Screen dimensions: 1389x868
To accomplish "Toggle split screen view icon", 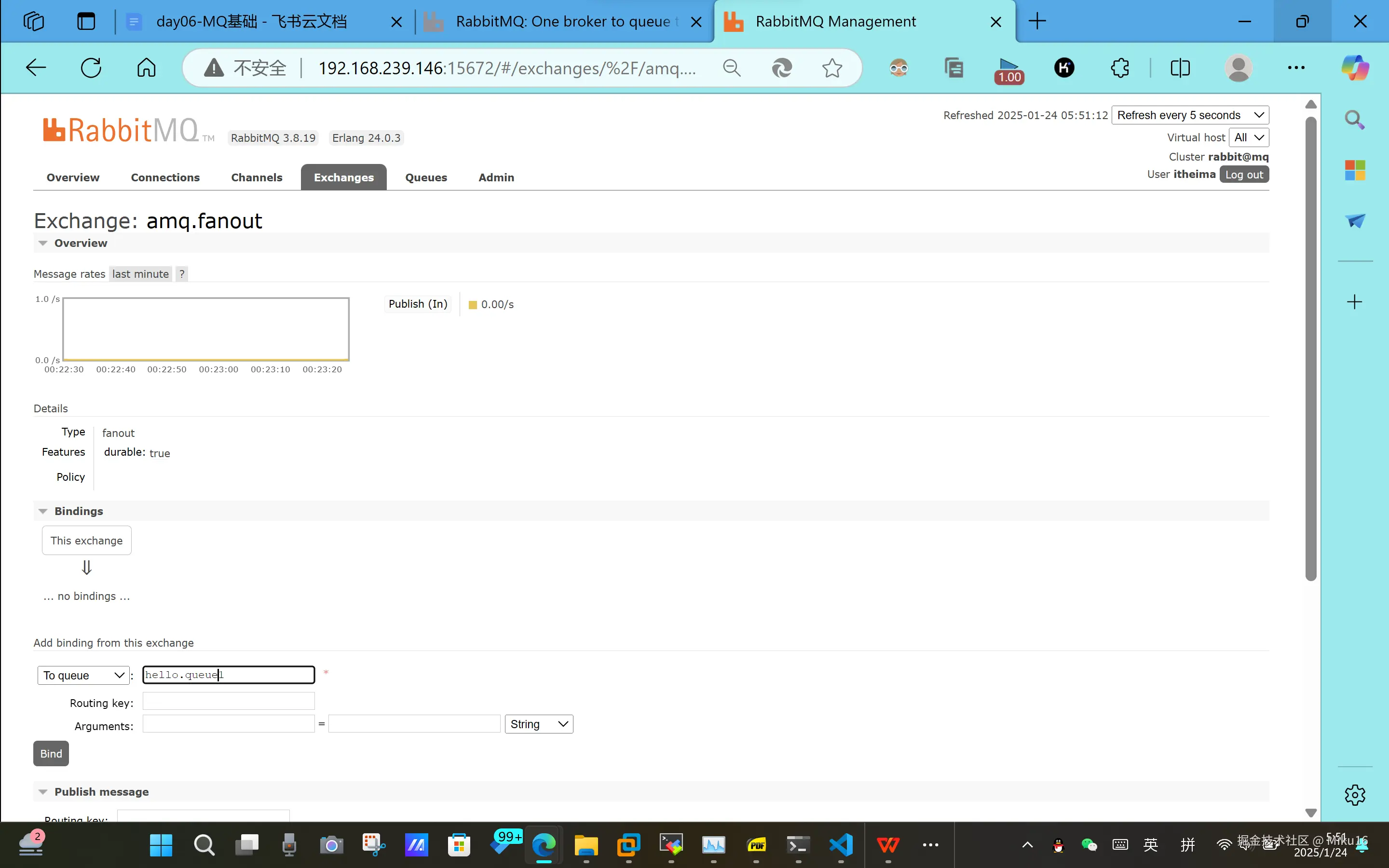I will (x=1180, y=68).
